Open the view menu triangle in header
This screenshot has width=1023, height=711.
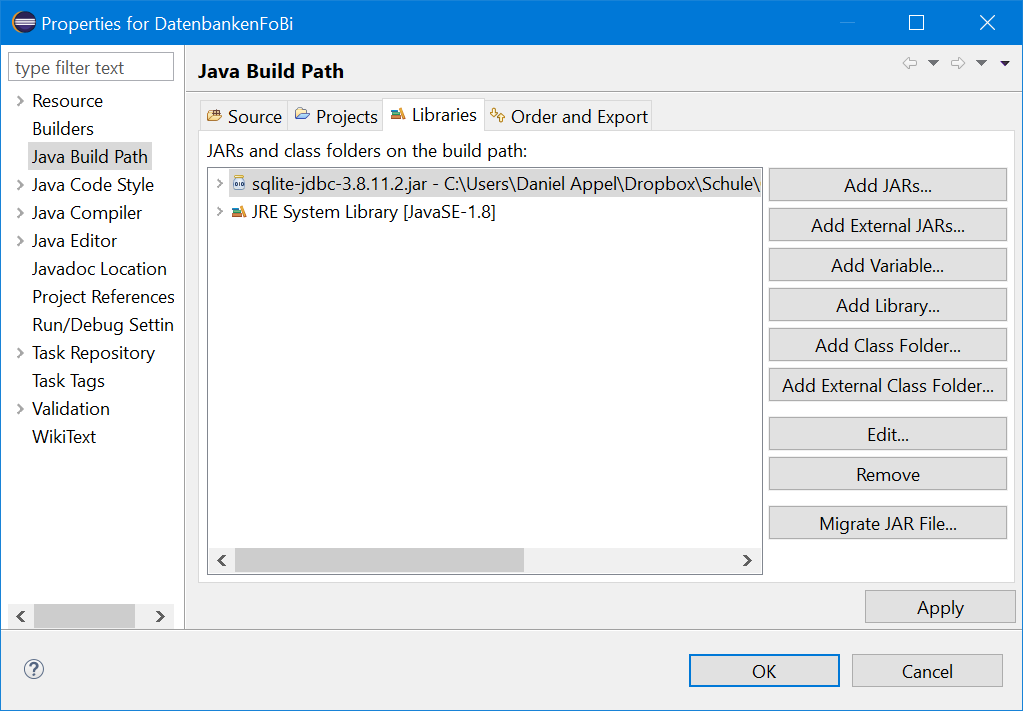(x=1005, y=63)
